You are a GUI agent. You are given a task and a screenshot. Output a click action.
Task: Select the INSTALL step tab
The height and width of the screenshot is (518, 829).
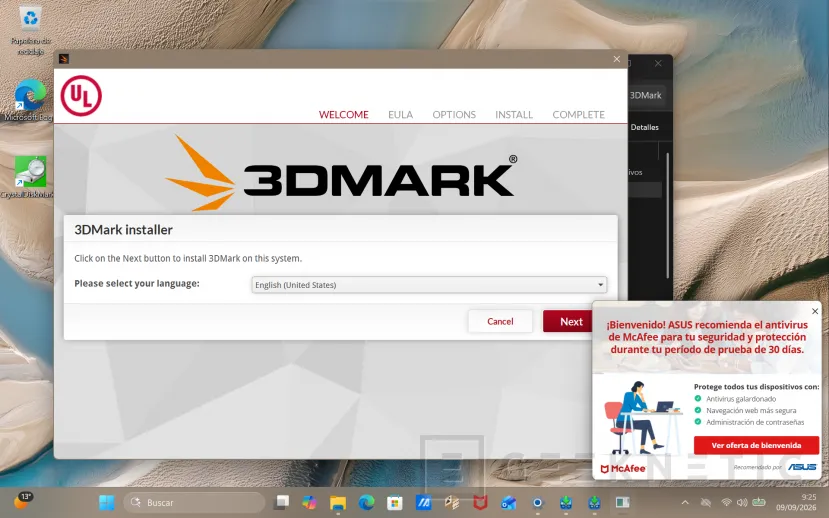[x=514, y=114]
